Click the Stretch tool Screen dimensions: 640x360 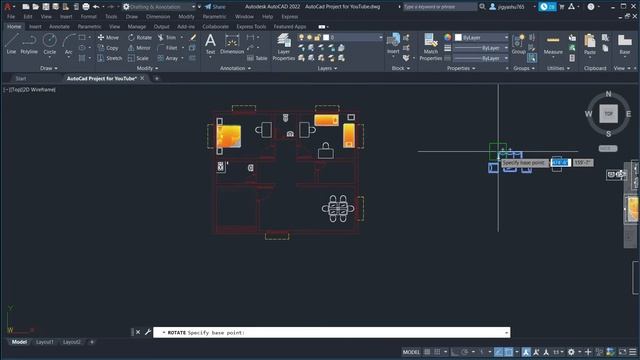point(110,58)
